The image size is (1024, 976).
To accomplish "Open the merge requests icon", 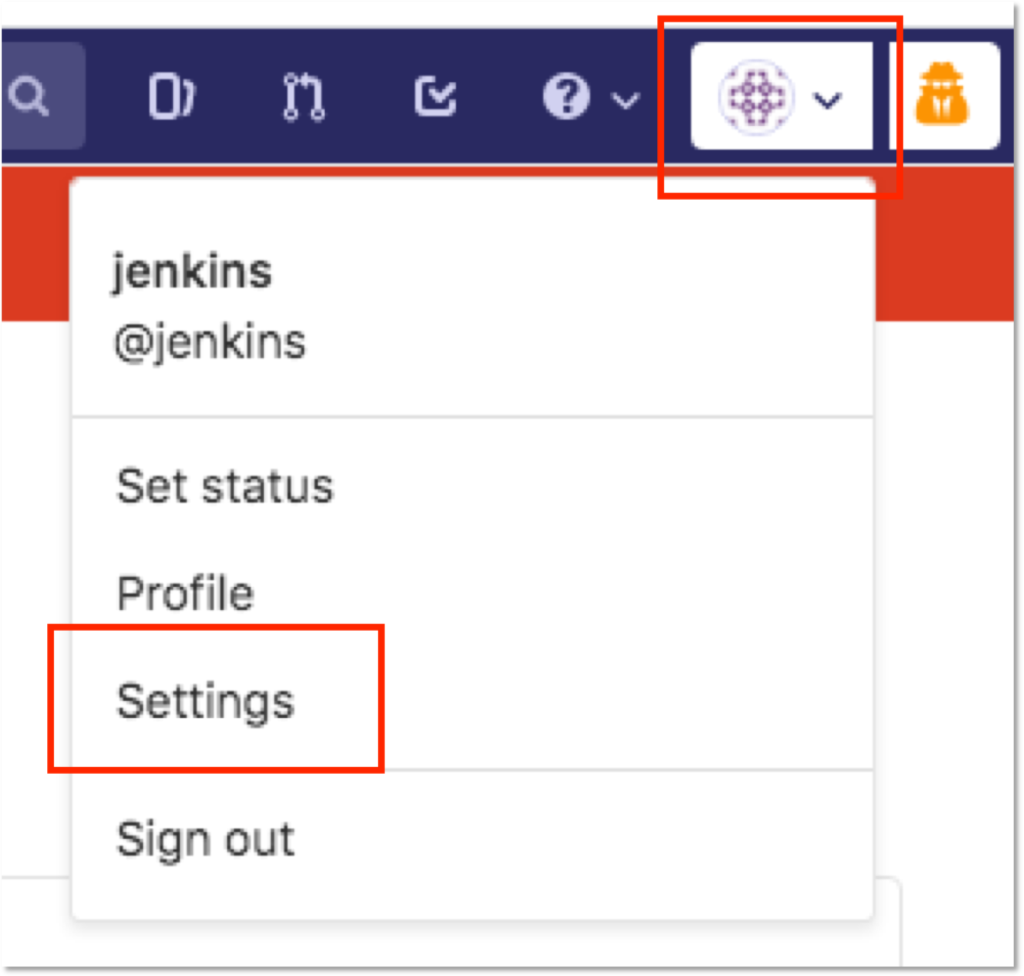I will pyautogui.click(x=304, y=97).
